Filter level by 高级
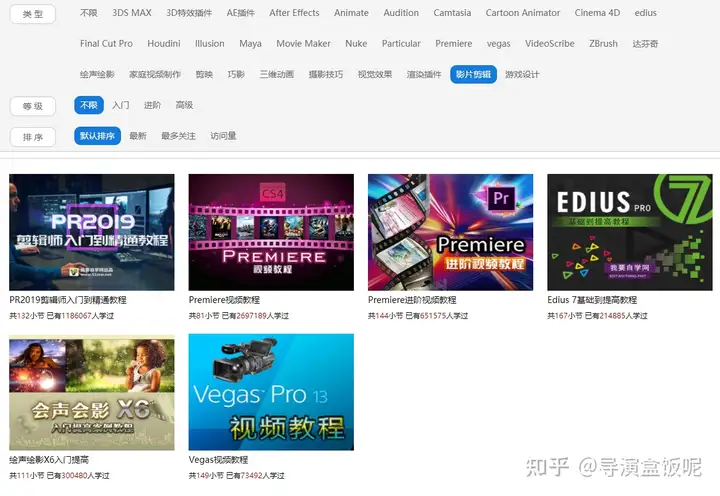 184,105
